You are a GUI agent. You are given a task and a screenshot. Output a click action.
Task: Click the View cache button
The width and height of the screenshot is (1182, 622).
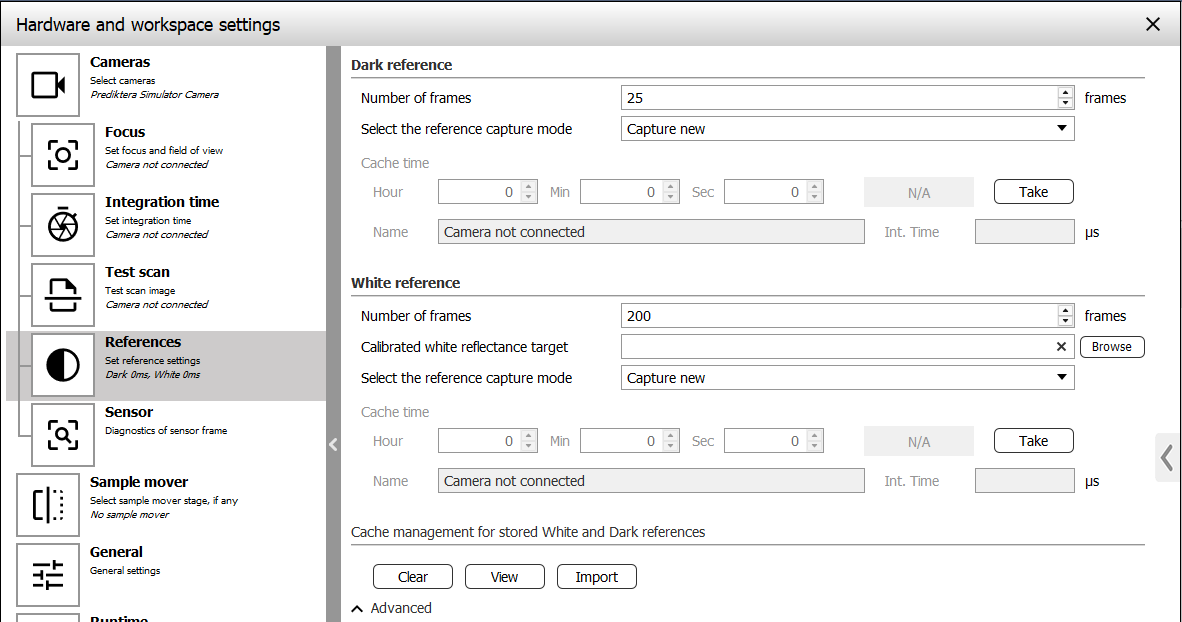pos(504,577)
